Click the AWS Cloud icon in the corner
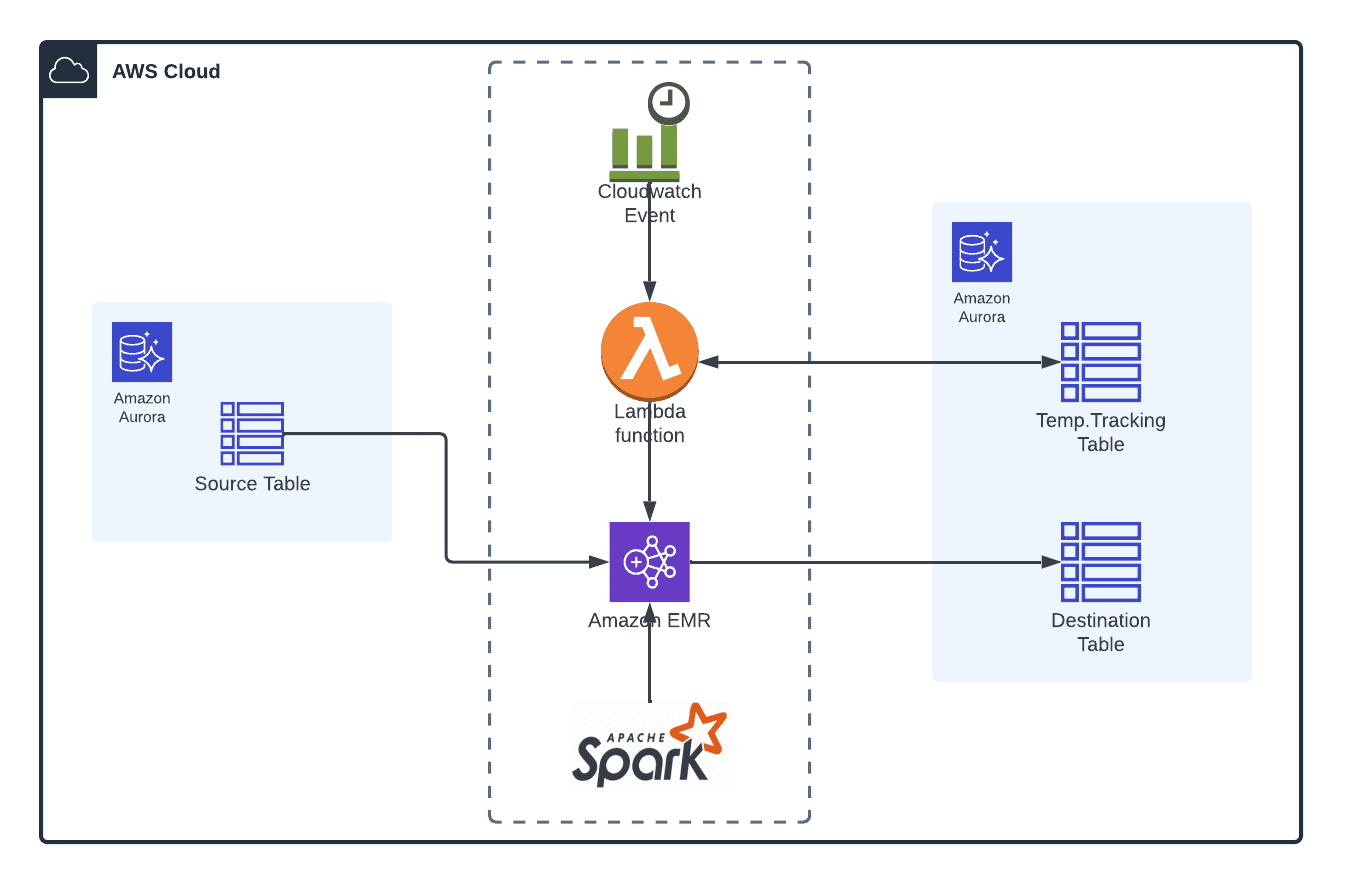Viewport: 1354px width, 893px height. [x=69, y=71]
